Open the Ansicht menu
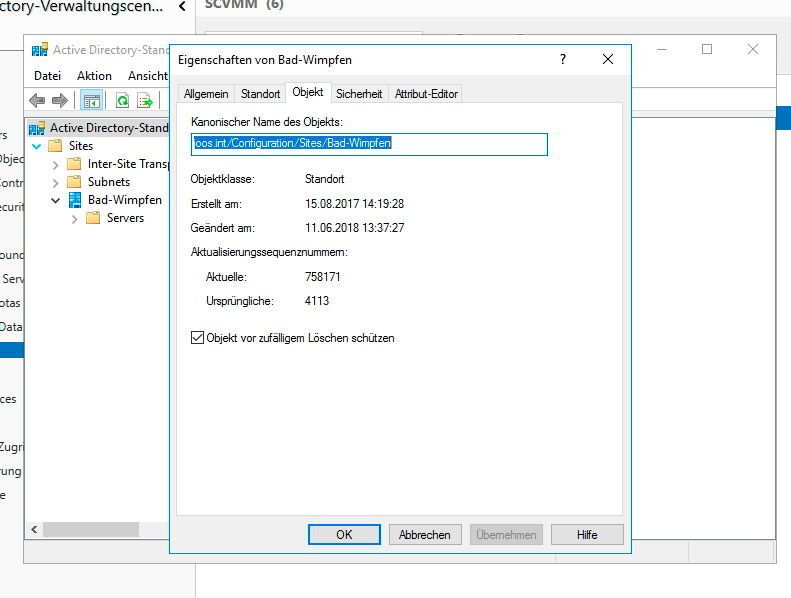Image resolution: width=791 pixels, height=598 pixels. coord(147,76)
